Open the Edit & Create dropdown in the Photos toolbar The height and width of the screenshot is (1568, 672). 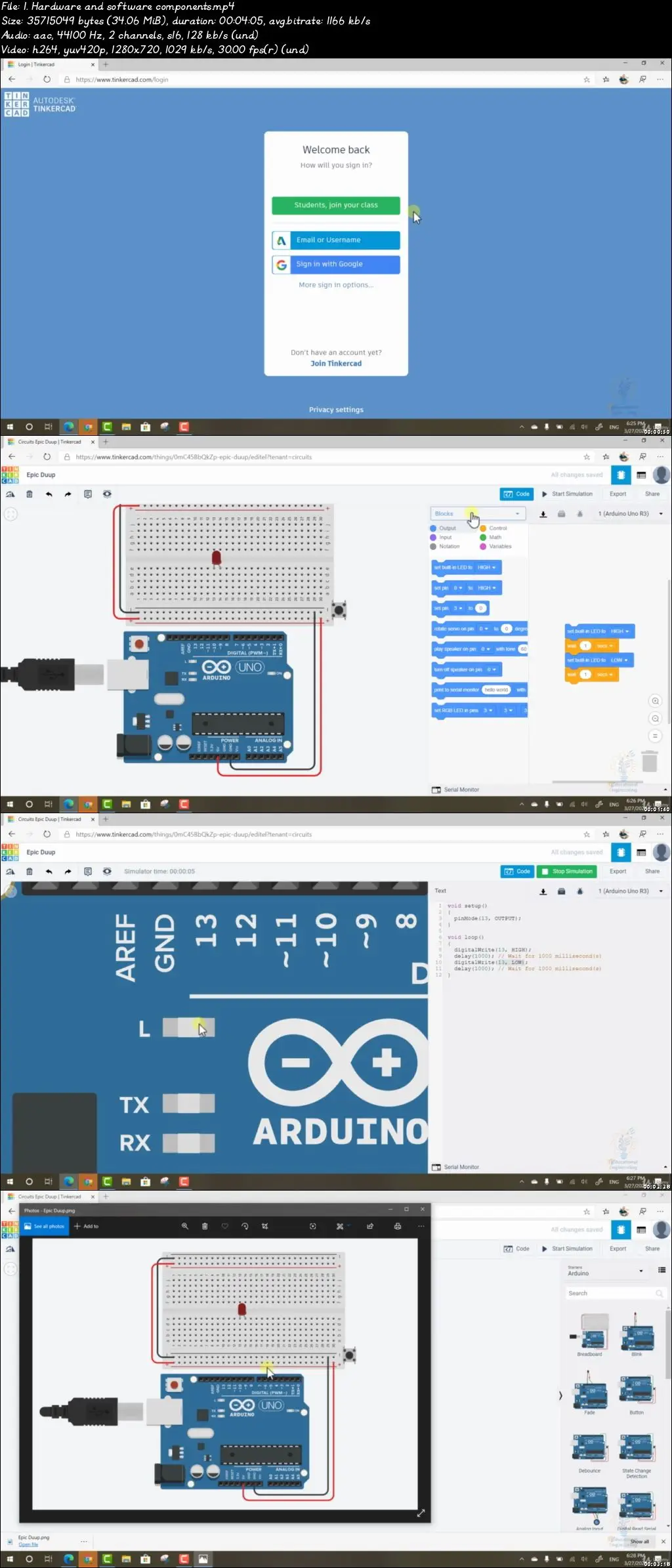pyautogui.click(x=343, y=1226)
